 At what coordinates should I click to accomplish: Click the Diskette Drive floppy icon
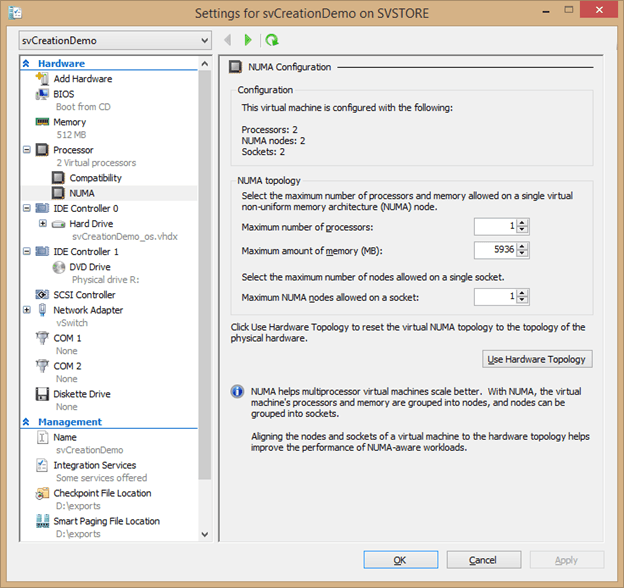point(42,394)
